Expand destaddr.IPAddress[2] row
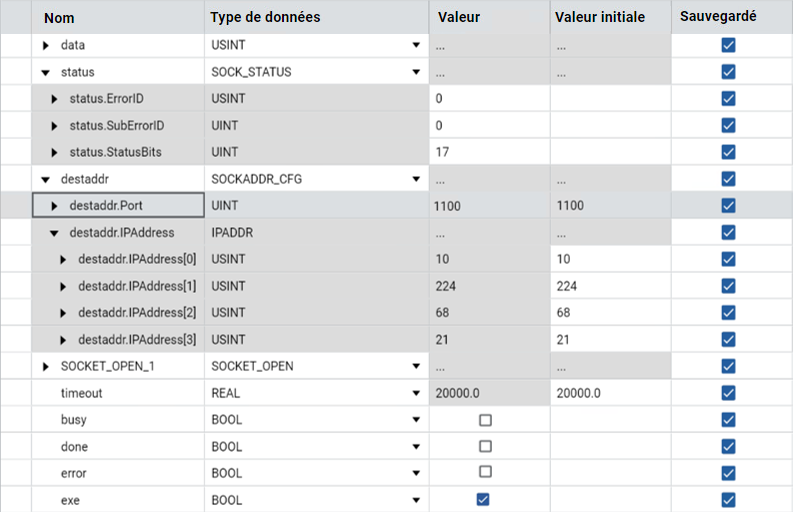 tap(63, 313)
